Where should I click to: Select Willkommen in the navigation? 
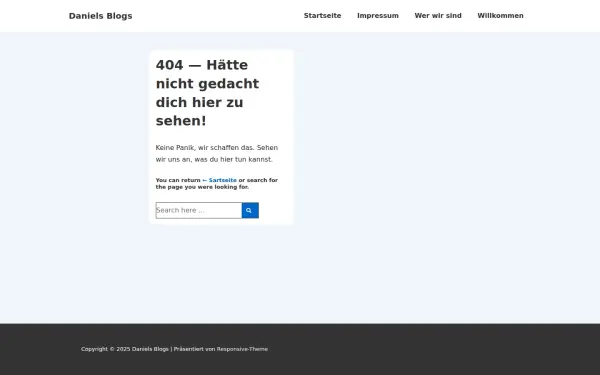pos(501,16)
